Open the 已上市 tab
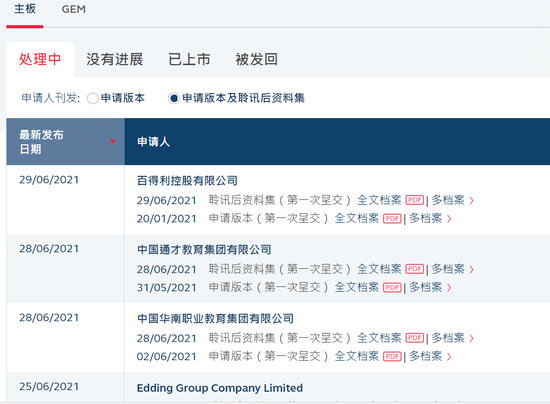The image size is (550, 404). 189,59
